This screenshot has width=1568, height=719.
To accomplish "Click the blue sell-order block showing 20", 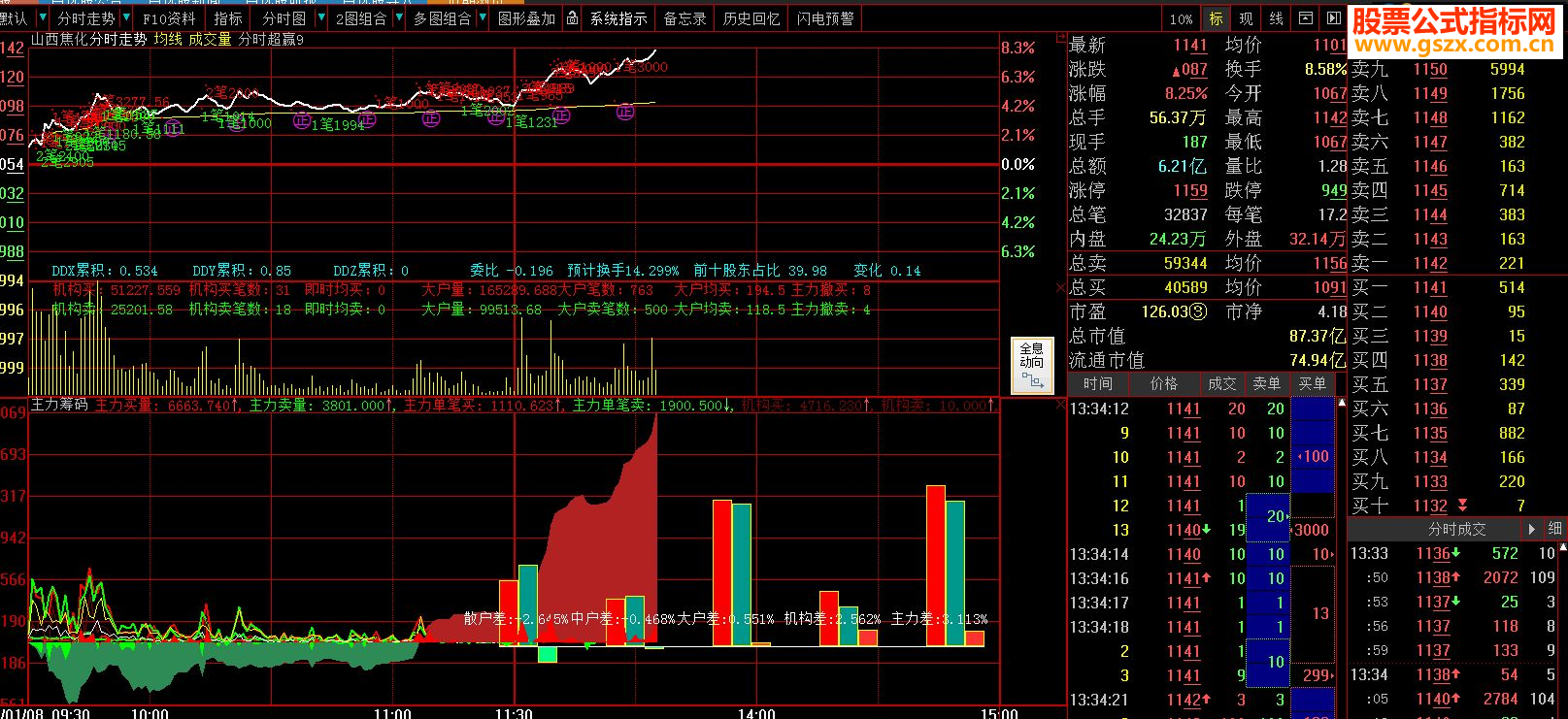I will 1269,516.
